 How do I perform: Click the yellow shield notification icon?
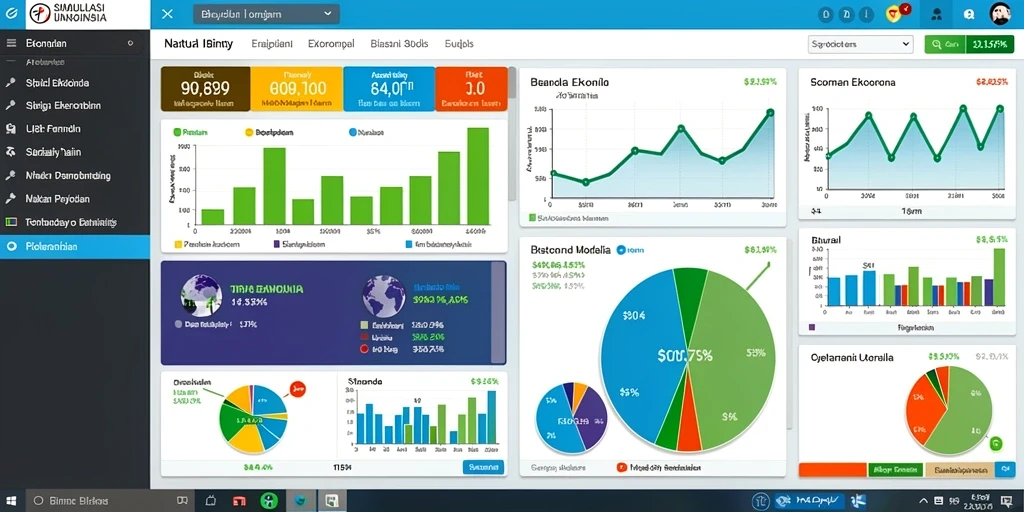(x=894, y=13)
